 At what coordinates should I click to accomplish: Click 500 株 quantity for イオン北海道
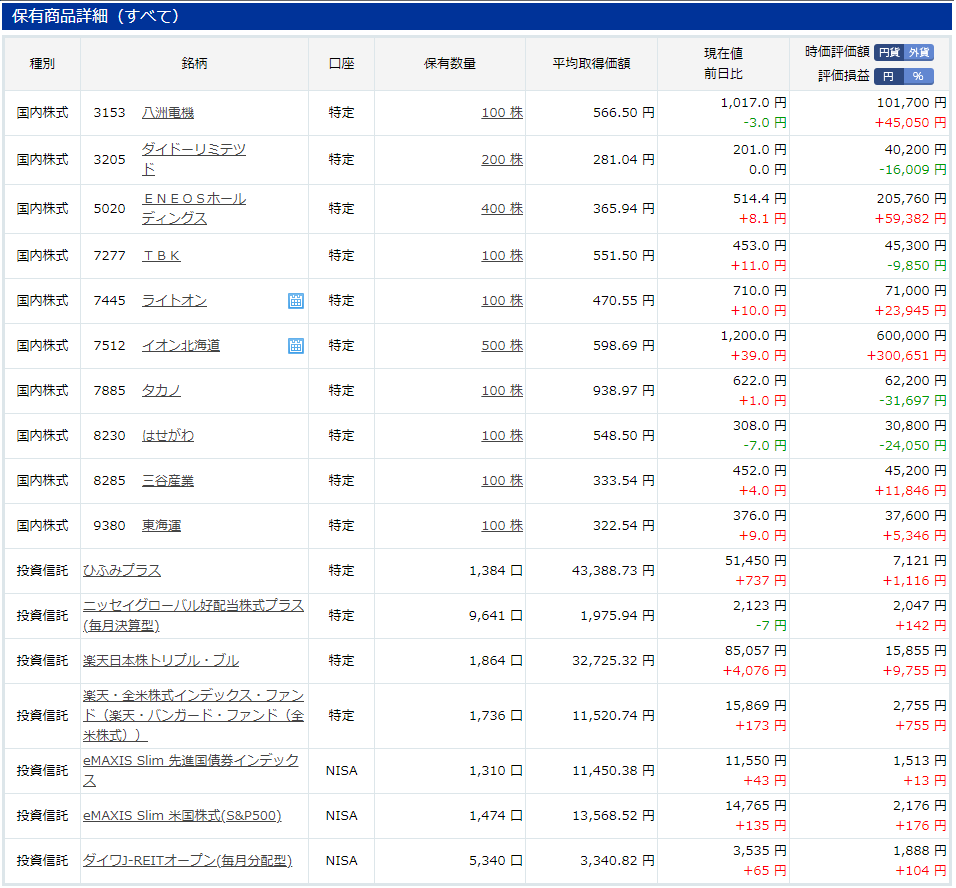coord(502,346)
